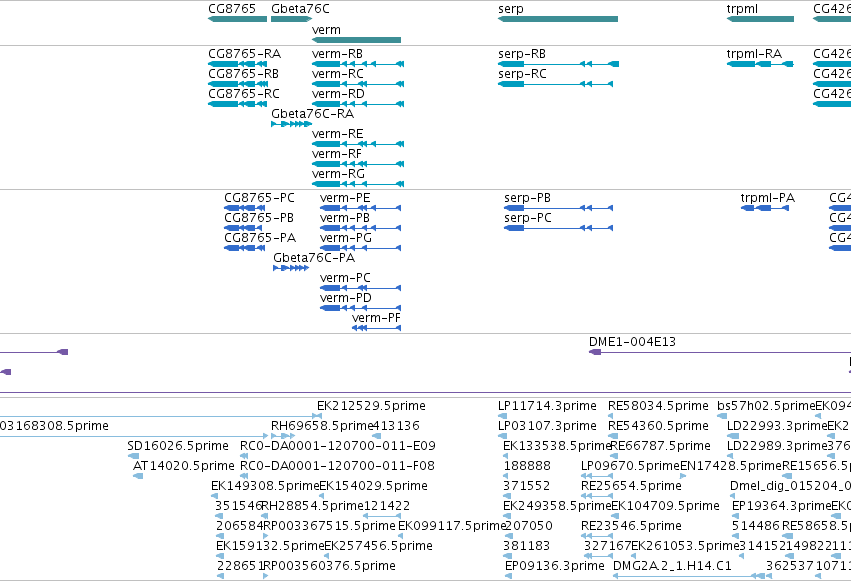This screenshot has height=581, width=851.
Task: Click EST AT14020.5prime
Action: [138, 476]
